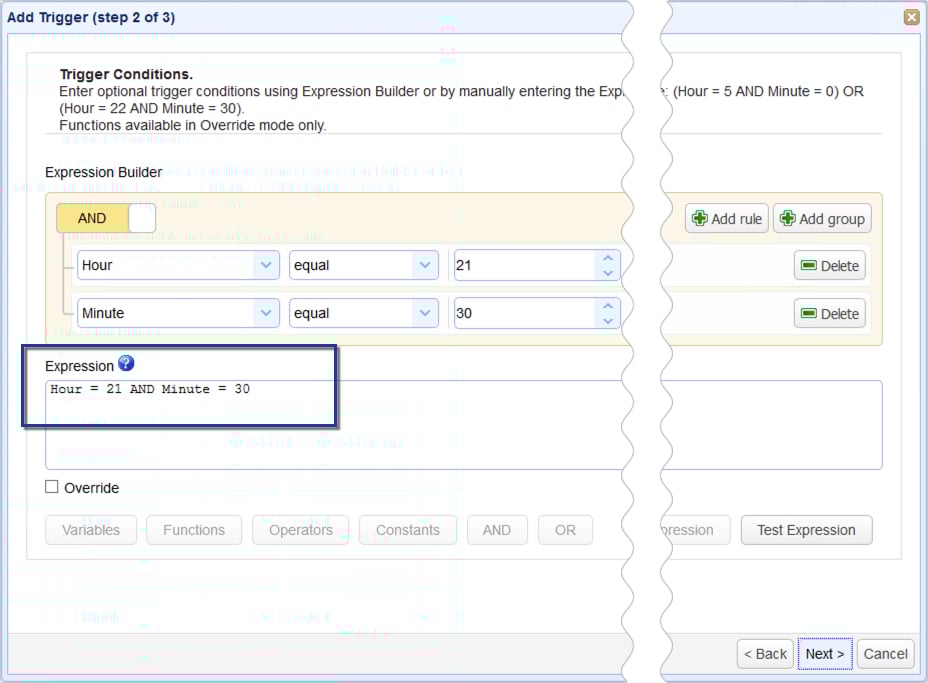This screenshot has width=928, height=683.
Task: Click the up stepper arrow beside value 21
Action: pos(607,258)
